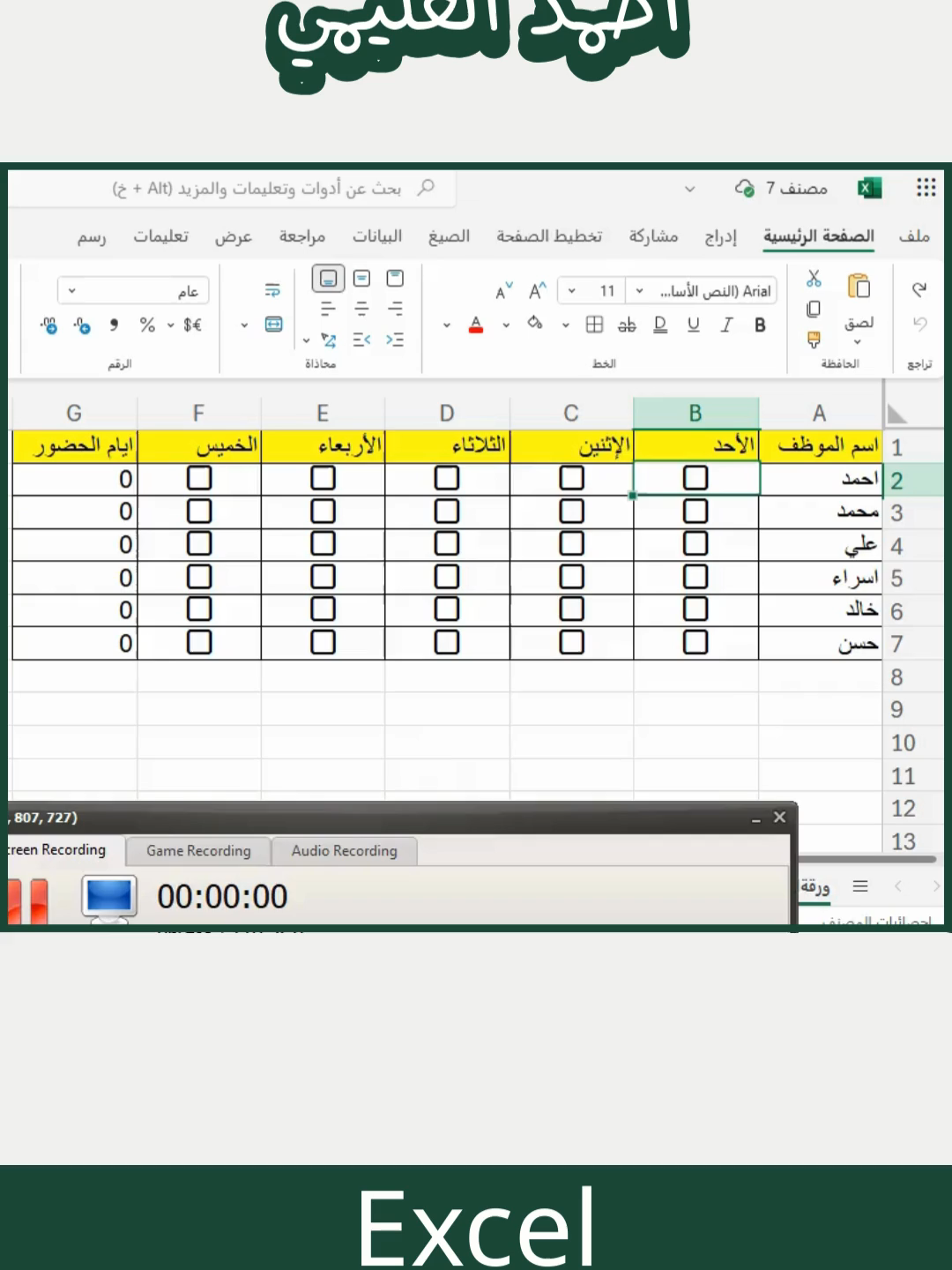The image size is (952, 1270).
Task: Apply double underline formatting
Action: click(660, 325)
